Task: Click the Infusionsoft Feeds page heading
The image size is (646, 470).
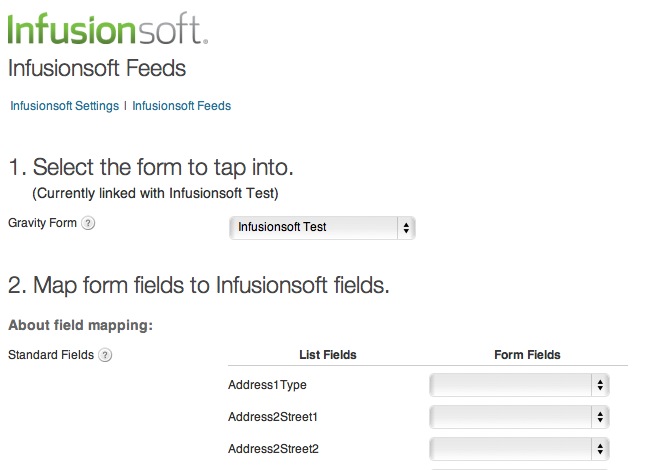Action: [97, 68]
